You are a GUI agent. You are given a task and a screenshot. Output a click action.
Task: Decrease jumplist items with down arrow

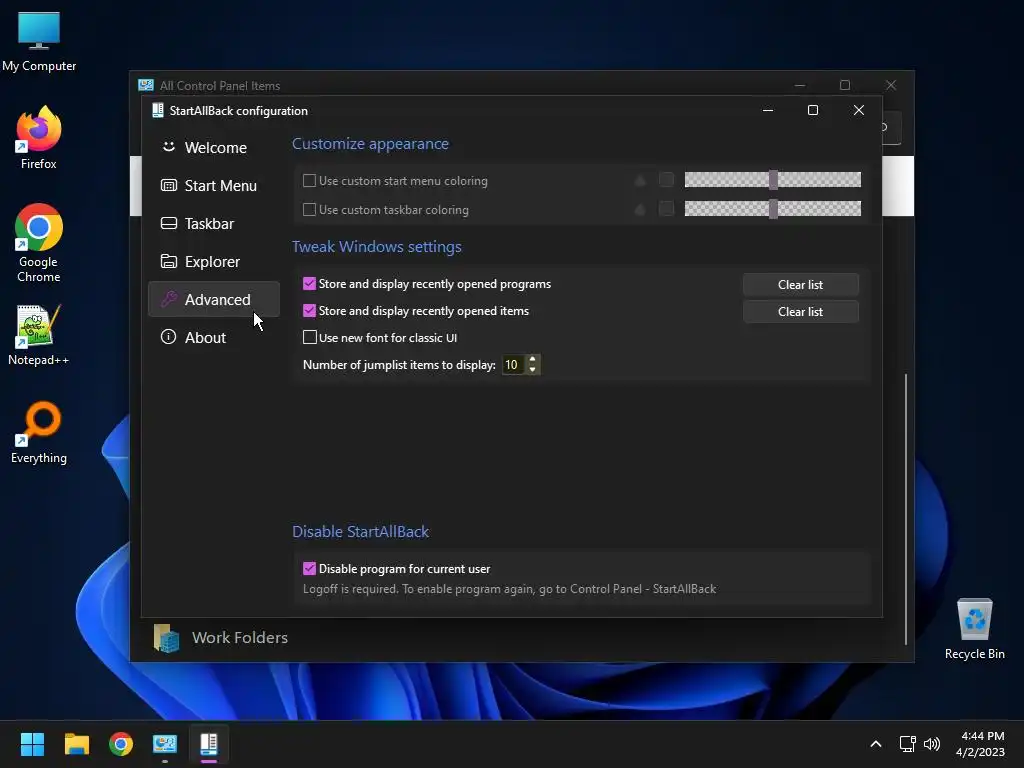click(533, 370)
